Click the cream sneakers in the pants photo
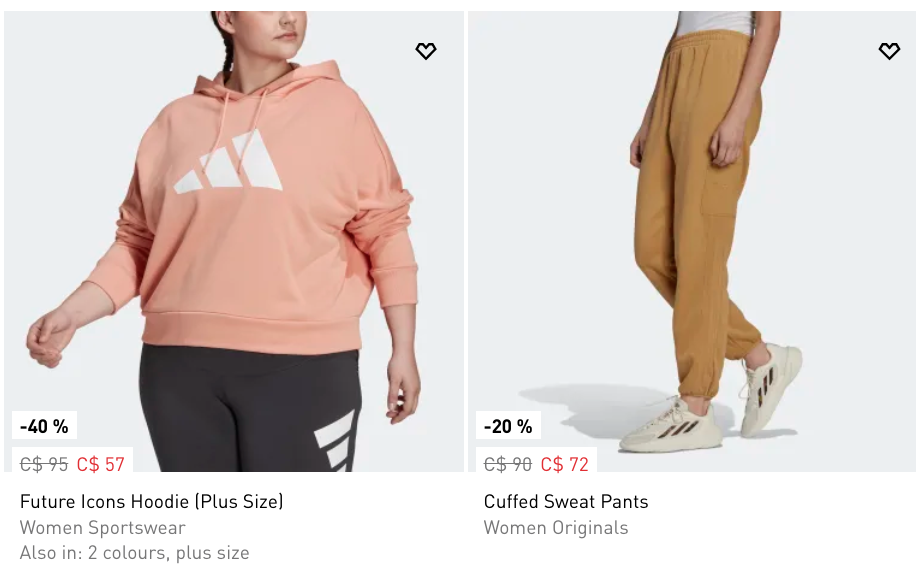 [x=711, y=403]
